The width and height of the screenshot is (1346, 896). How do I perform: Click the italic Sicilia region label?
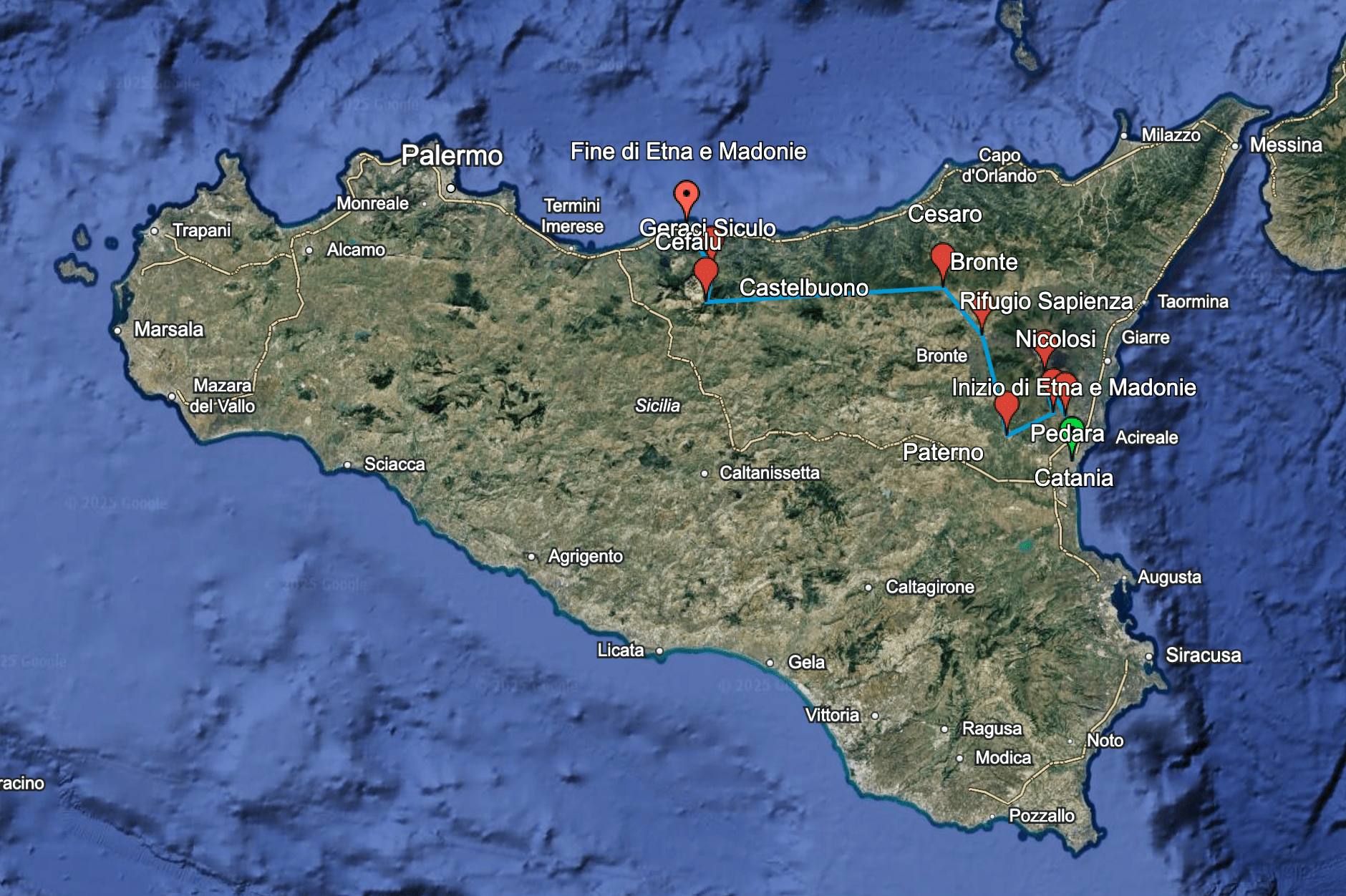point(657,406)
